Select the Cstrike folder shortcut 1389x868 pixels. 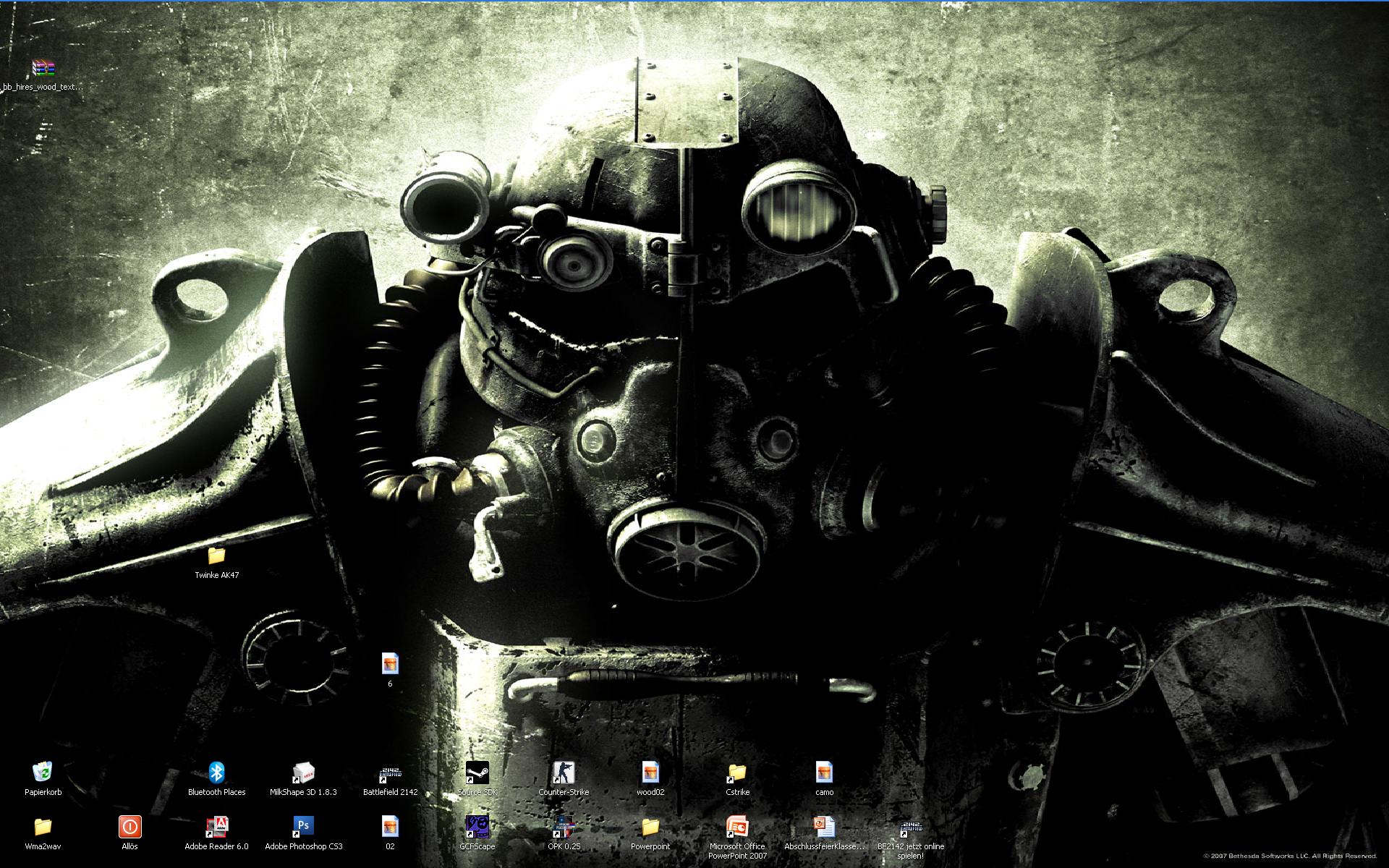[737, 773]
